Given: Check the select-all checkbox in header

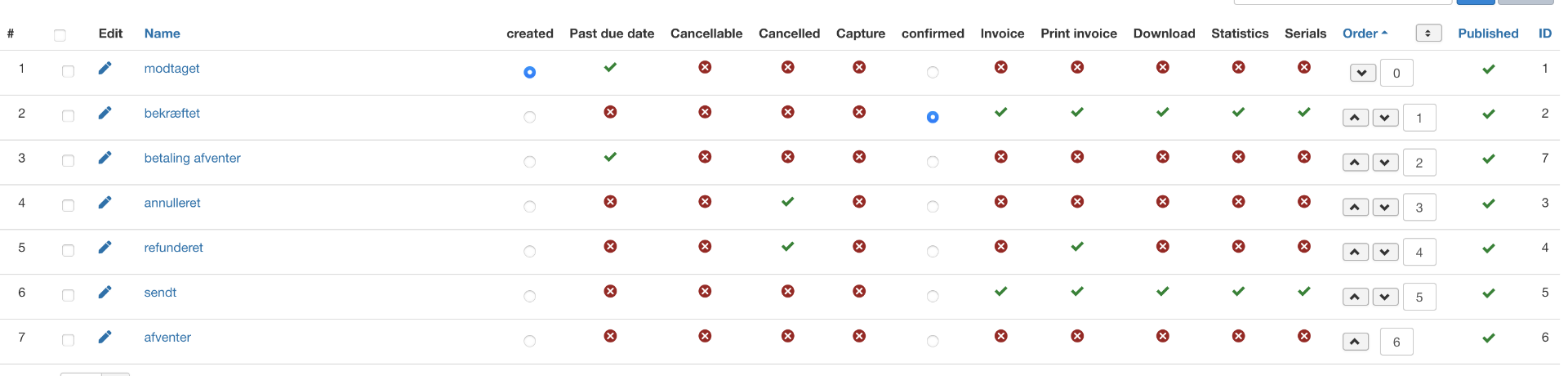Looking at the screenshot, I should click(60, 35).
